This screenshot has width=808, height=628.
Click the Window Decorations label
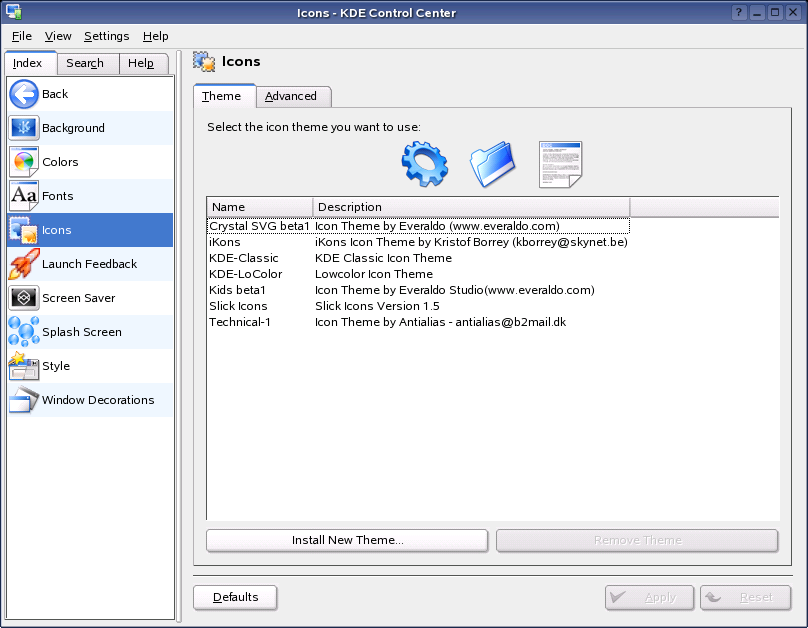click(x=98, y=400)
